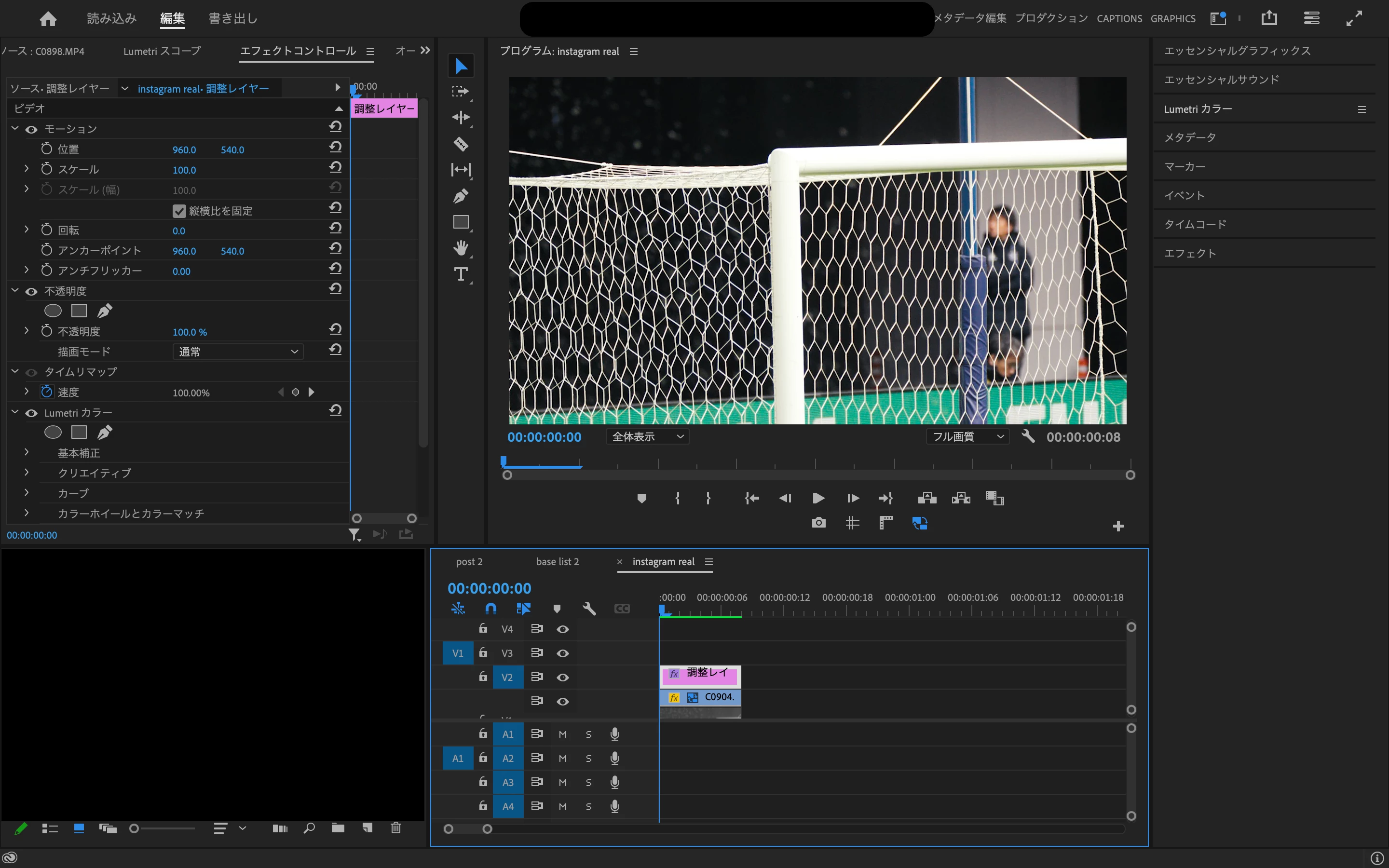Select the Razor tool in toolbar
The width and height of the screenshot is (1389, 868).
461,144
